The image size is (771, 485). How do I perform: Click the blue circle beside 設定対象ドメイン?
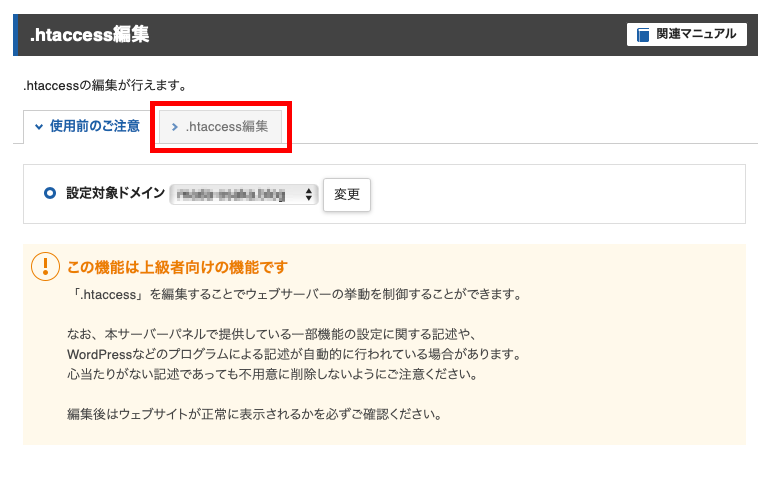50,193
